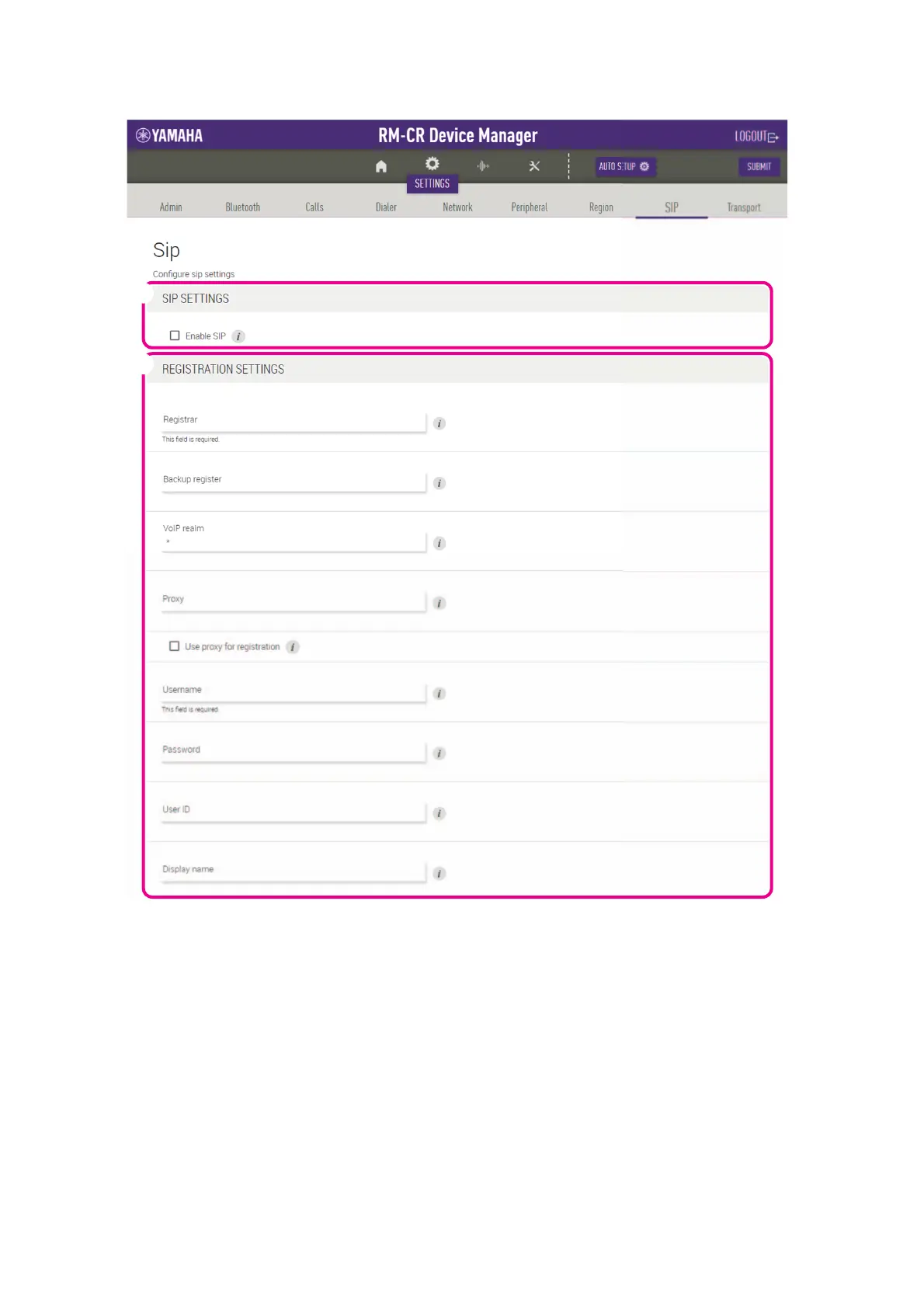Switch to the Dialer tab

pyautogui.click(x=386, y=207)
